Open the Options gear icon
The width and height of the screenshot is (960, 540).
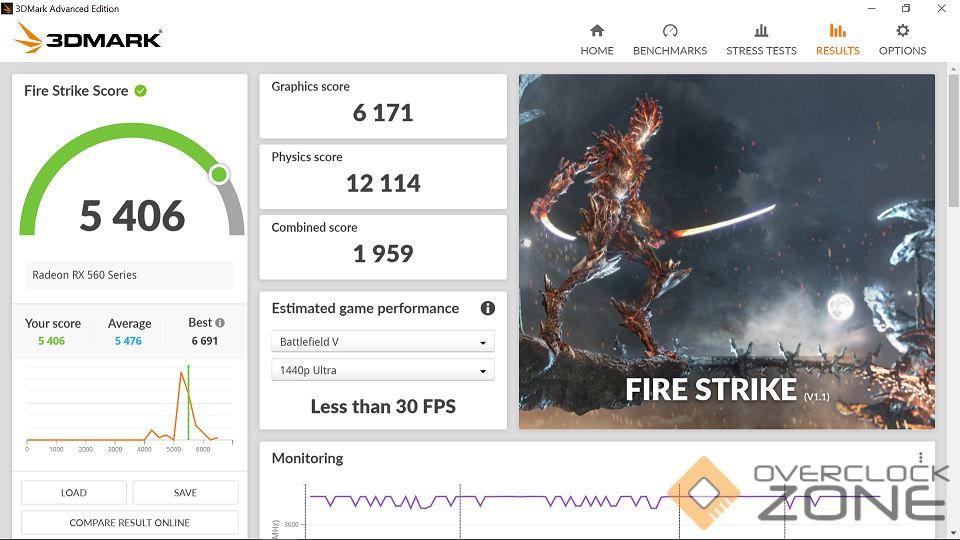pos(902,31)
